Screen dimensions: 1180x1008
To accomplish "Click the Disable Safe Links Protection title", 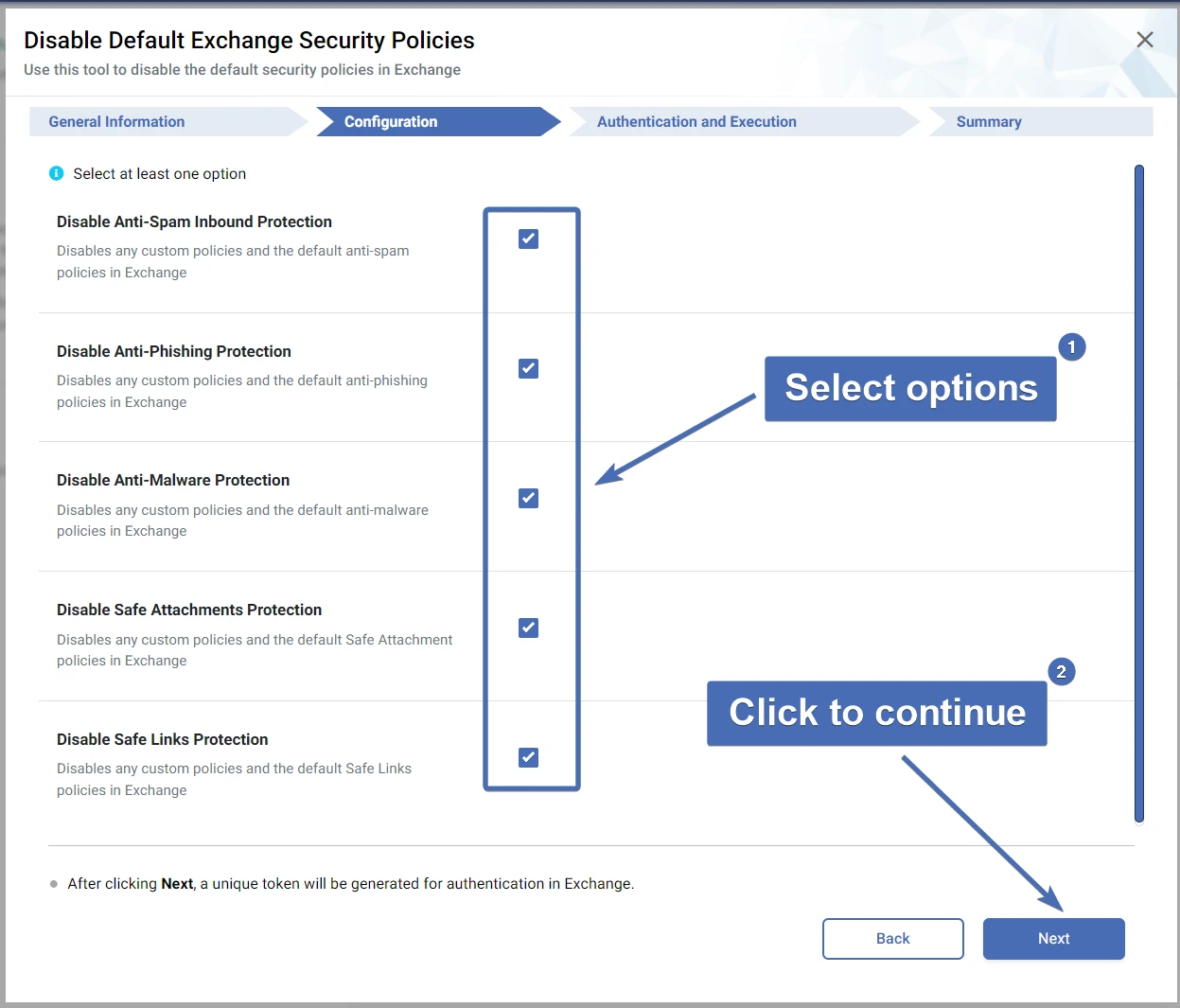I will pos(163,740).
